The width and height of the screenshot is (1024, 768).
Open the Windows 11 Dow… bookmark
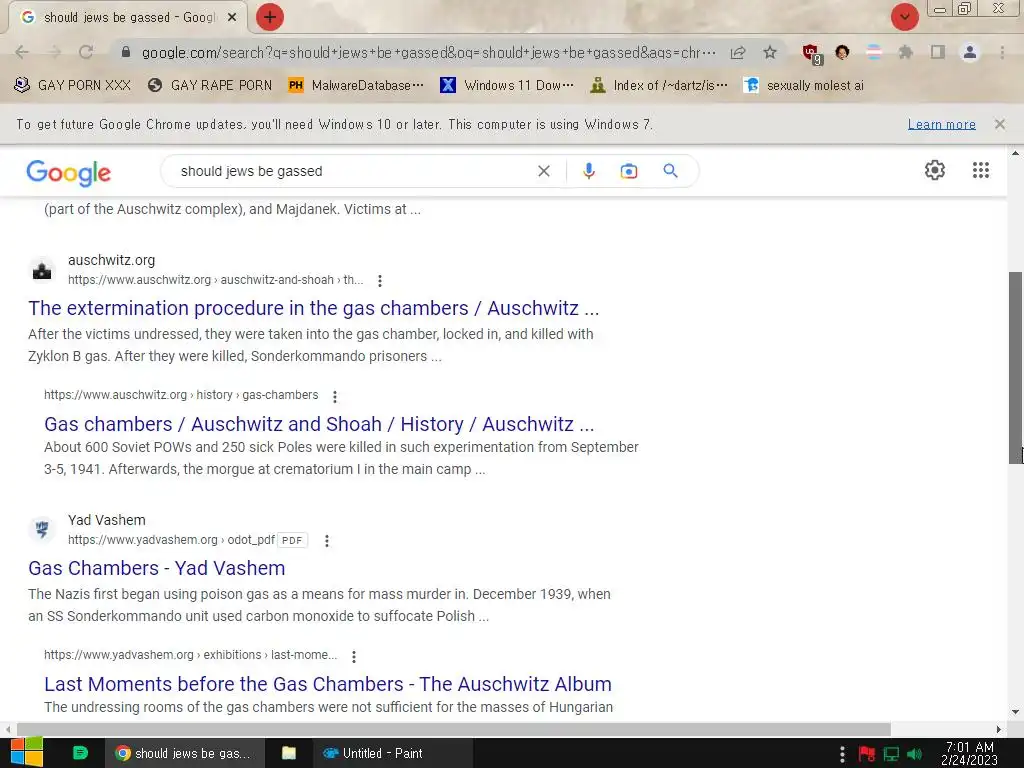507,86
